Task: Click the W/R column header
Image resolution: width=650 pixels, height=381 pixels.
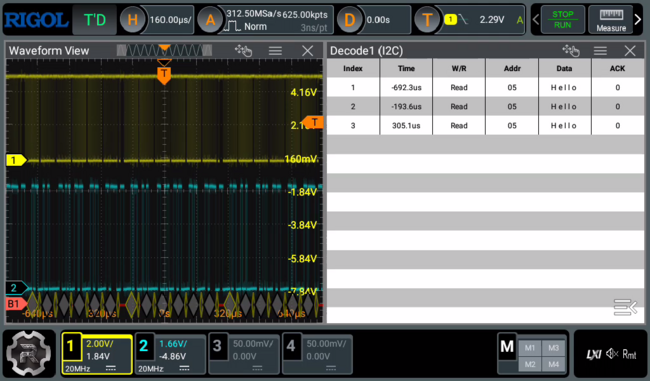Action: click(459, 68)
